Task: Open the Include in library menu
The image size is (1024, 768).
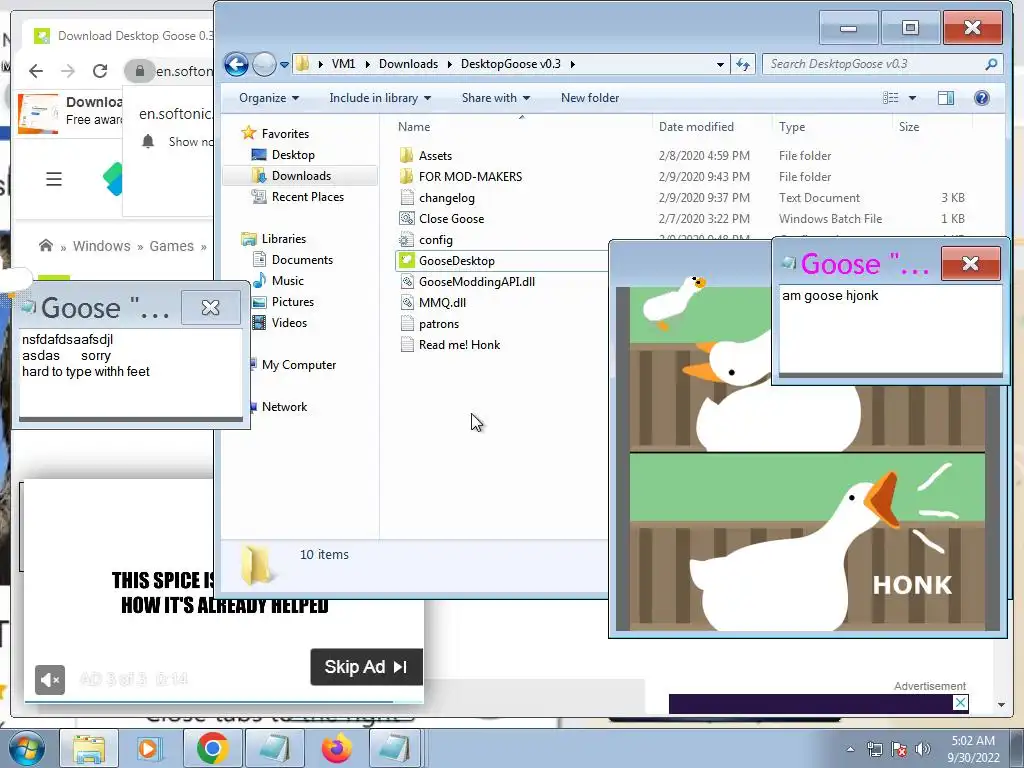Action: pyautogui.click(x=380, y=98)
